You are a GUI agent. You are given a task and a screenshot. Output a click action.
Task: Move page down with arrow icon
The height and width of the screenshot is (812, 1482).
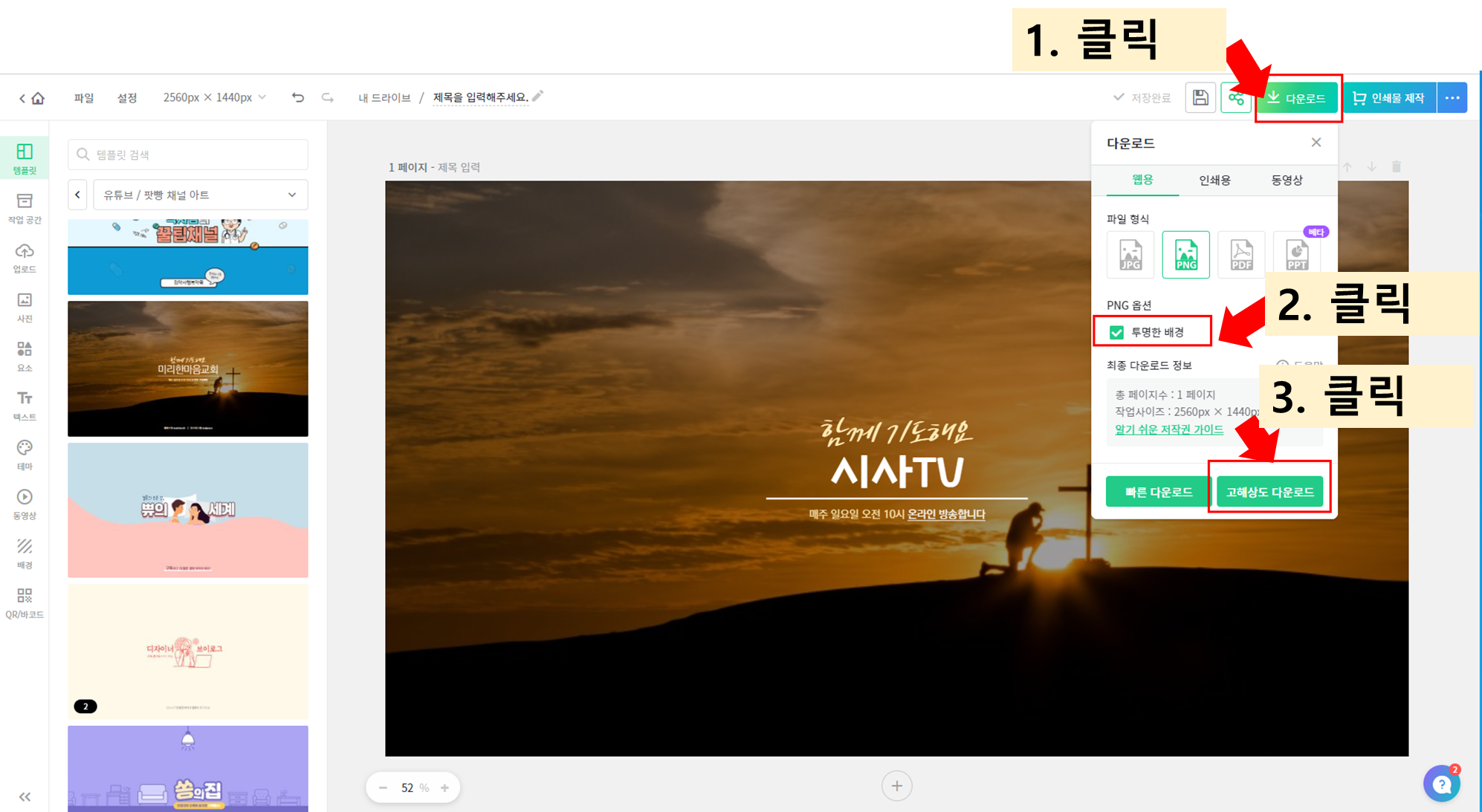tap(1371, 167)
